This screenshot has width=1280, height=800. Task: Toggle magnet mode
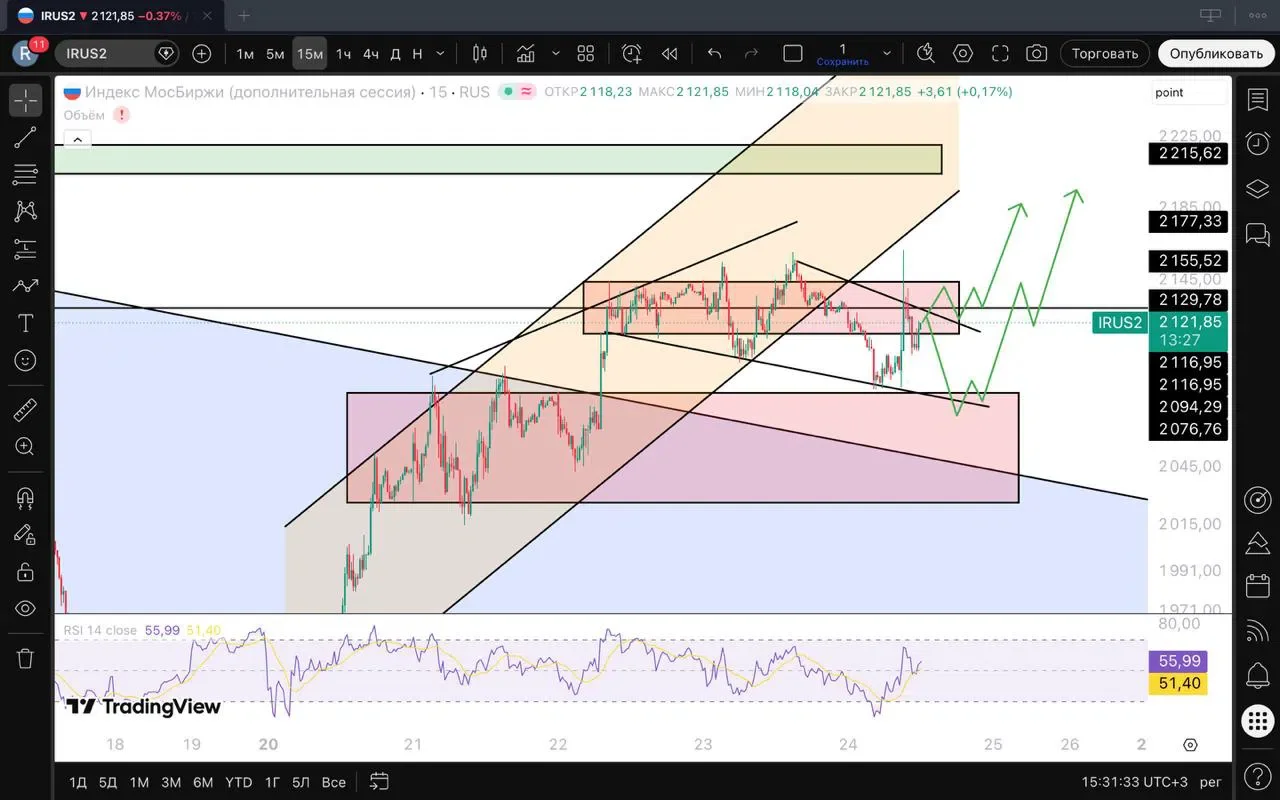coord(25,497)
